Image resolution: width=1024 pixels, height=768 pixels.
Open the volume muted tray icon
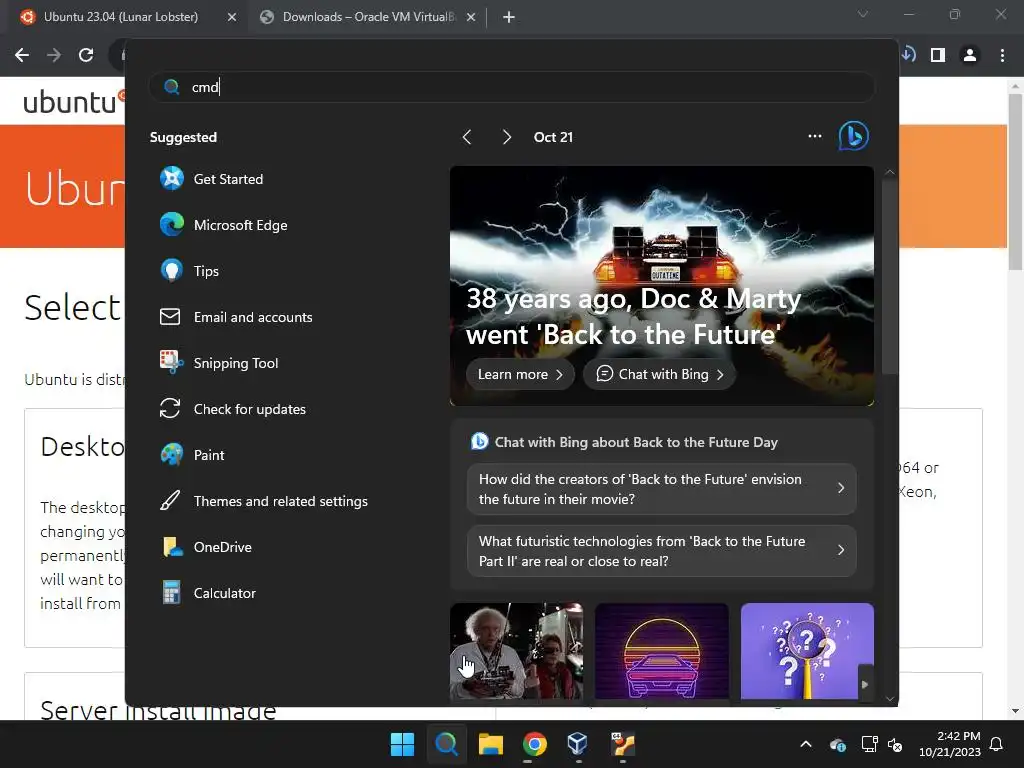895,744
